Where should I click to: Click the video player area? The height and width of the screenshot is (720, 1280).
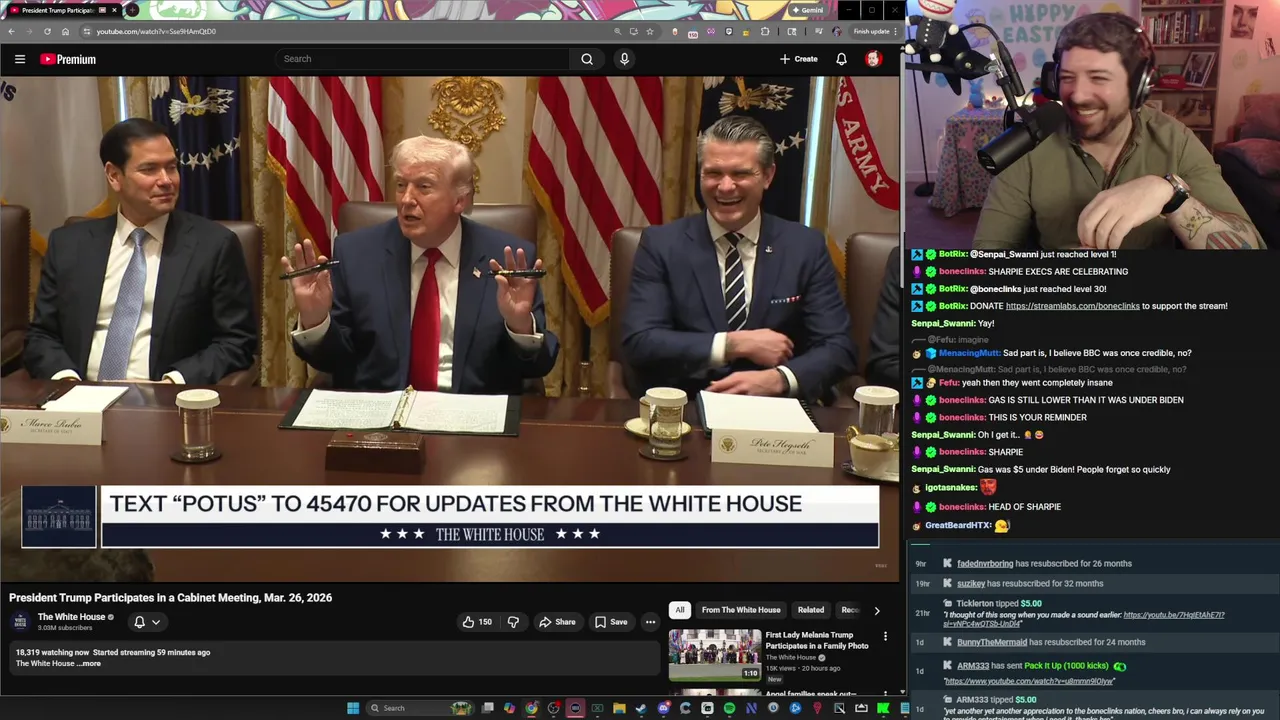[450, 328]
